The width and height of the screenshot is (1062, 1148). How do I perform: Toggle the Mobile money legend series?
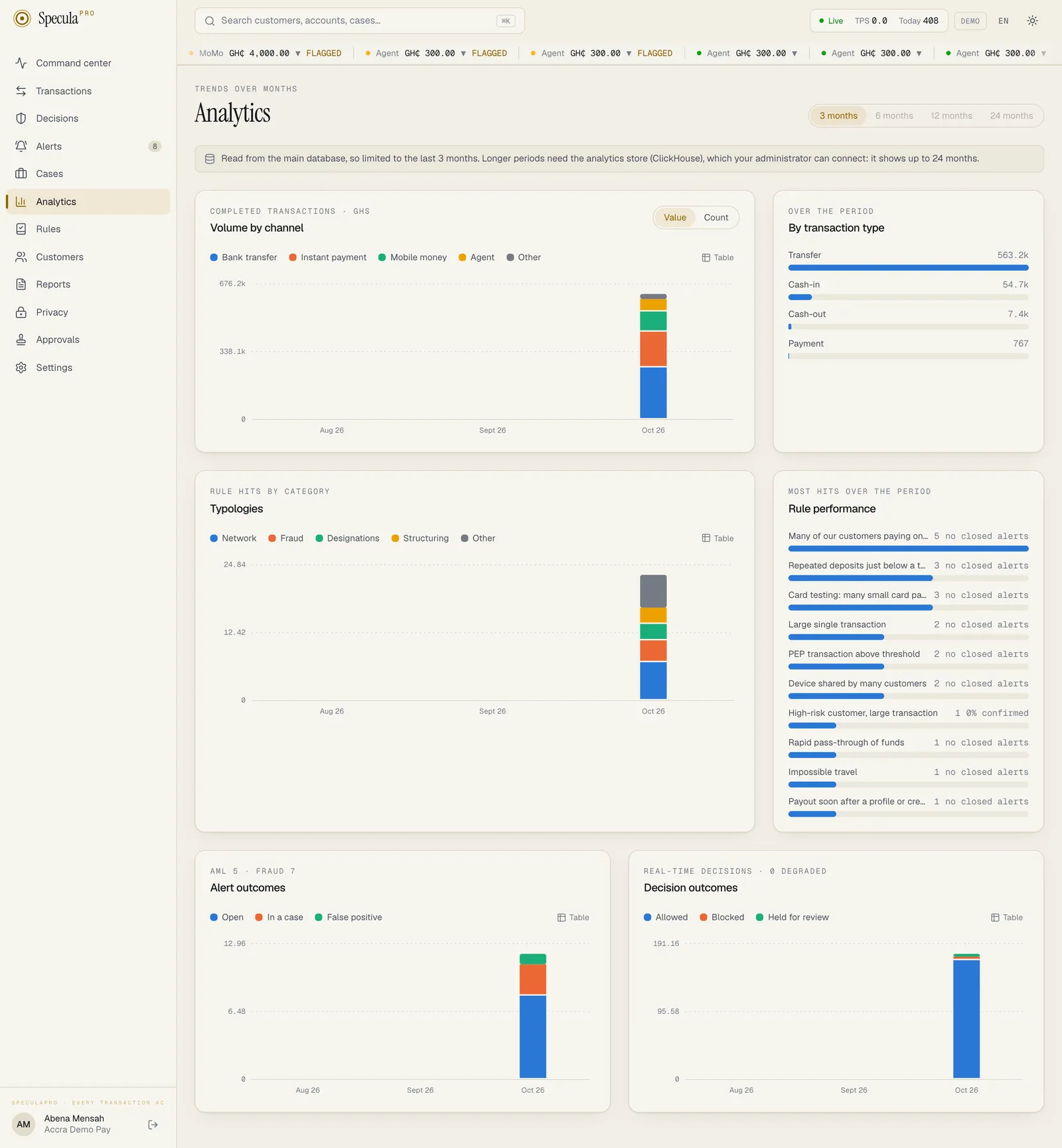tap(412, 257)
